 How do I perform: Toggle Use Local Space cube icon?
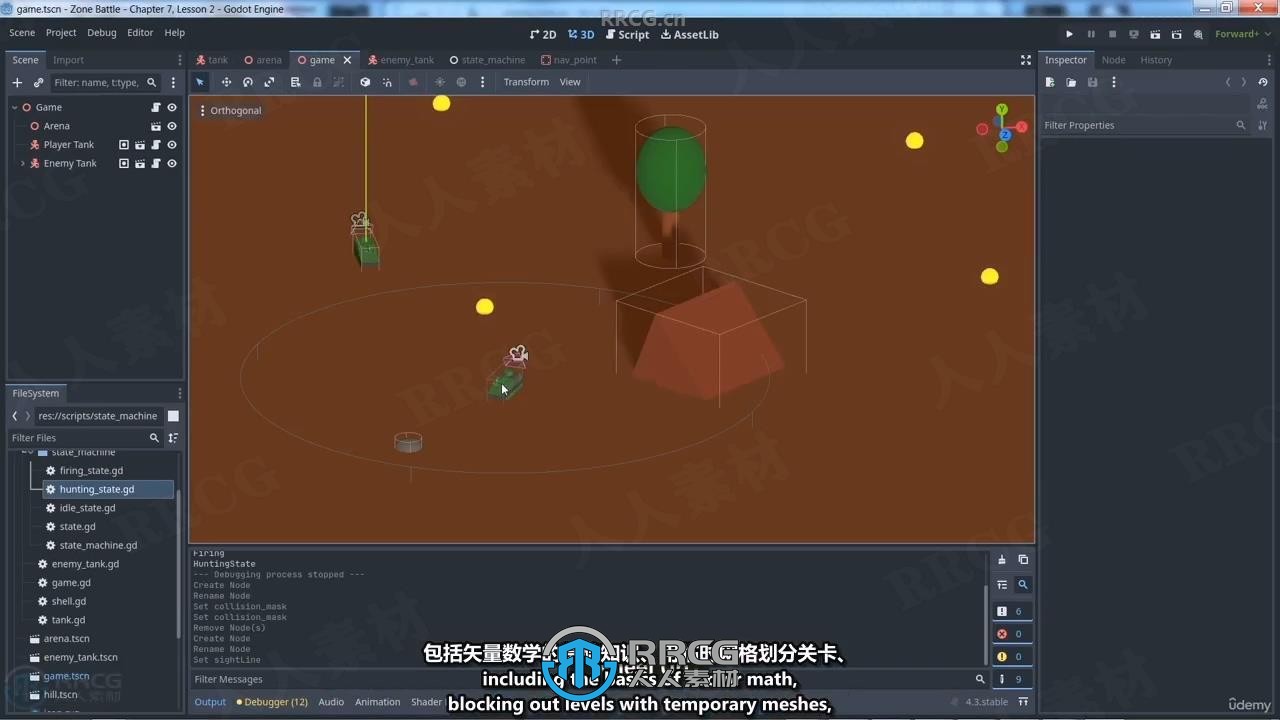click(x=365, y=82)
